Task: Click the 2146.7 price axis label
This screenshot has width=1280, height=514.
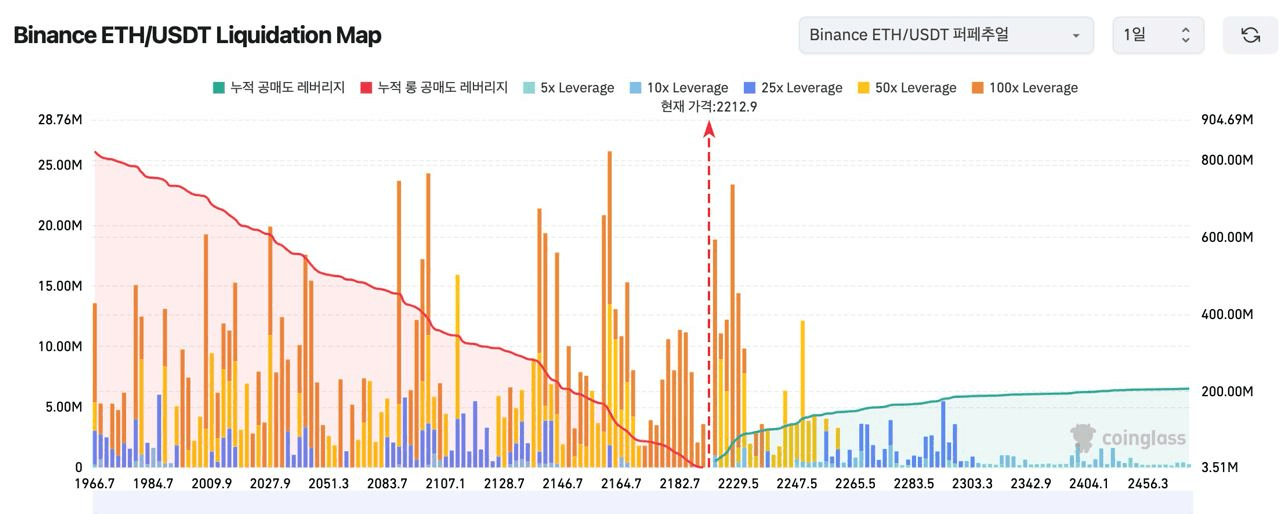Action: pos(562,484)
